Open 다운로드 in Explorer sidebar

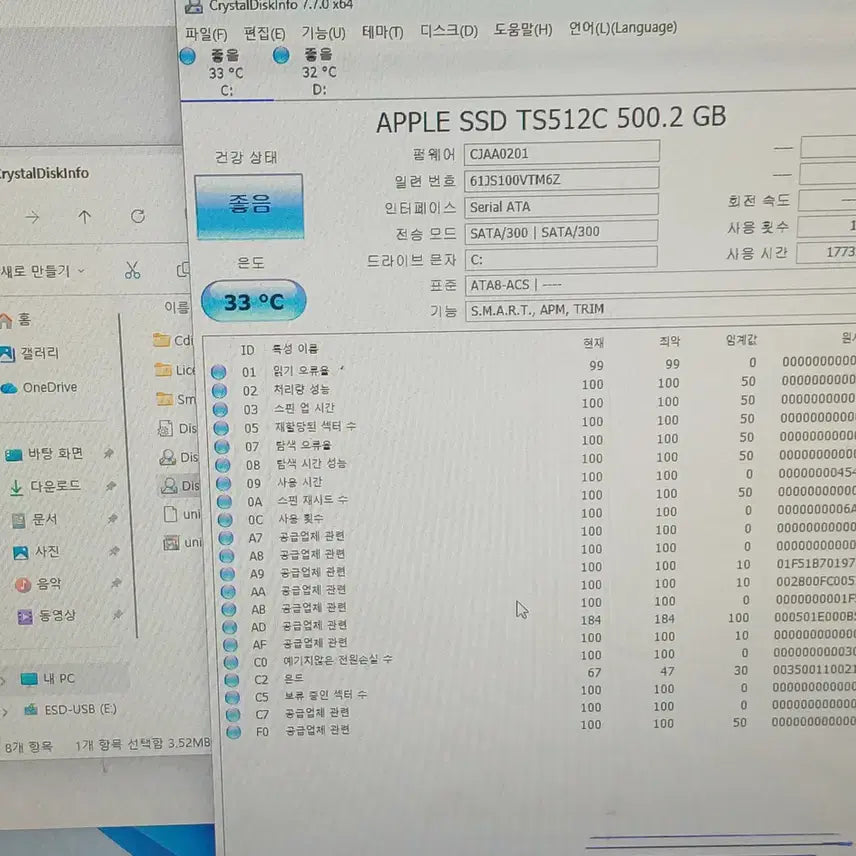[x=45, y=486]
